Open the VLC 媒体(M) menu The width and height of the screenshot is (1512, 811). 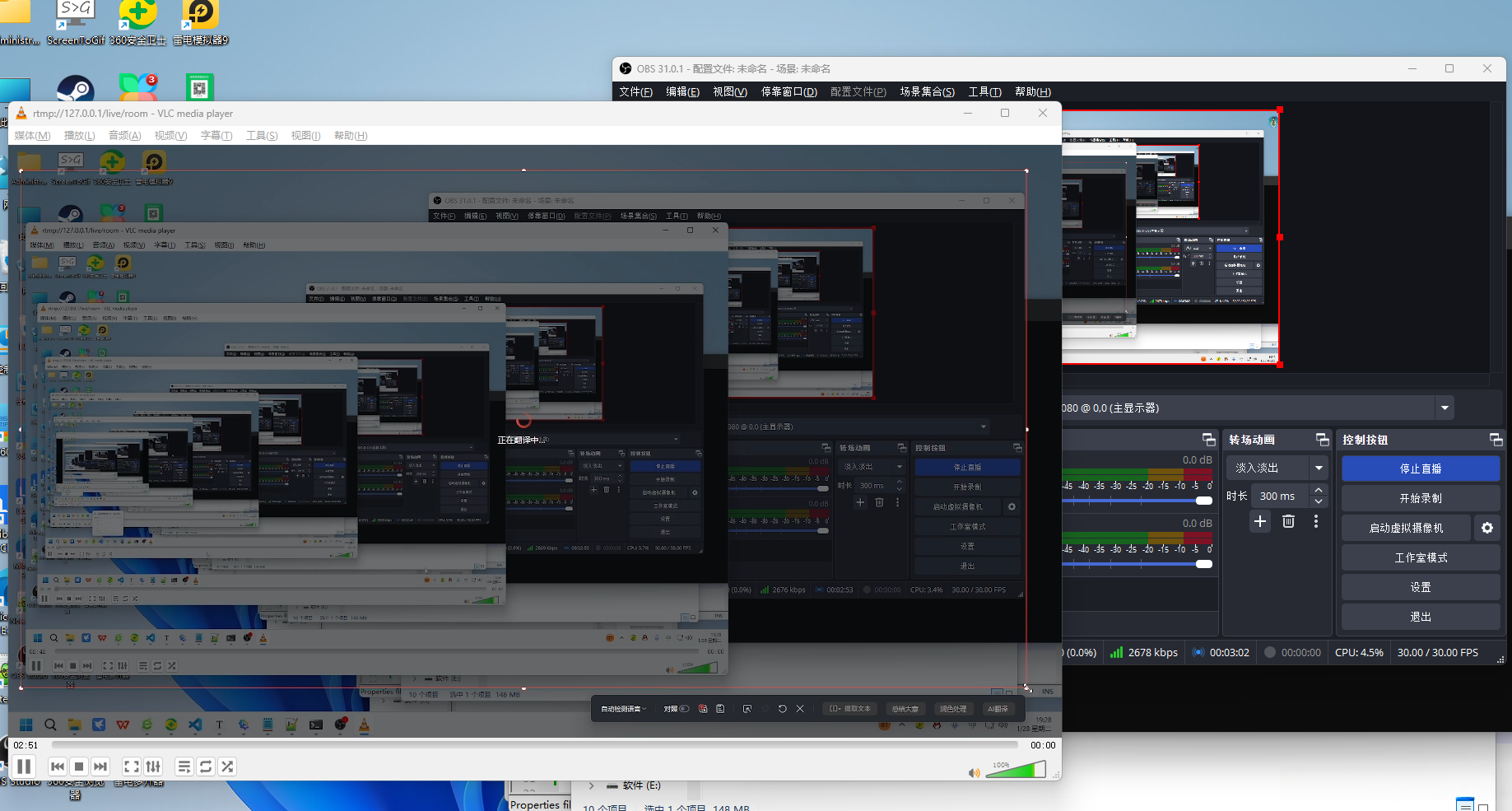pyautogui.click(x=32, y=136)
